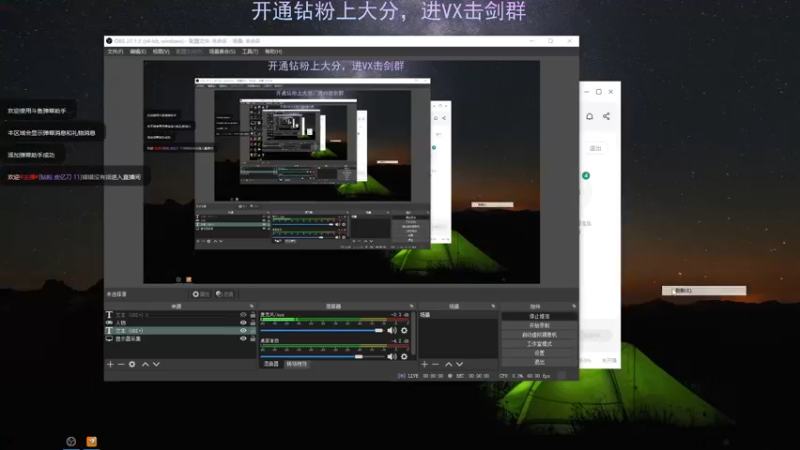Open the round gray taskbar icon
This screenshot has height=450, width=800.
[x=71, y=441]
